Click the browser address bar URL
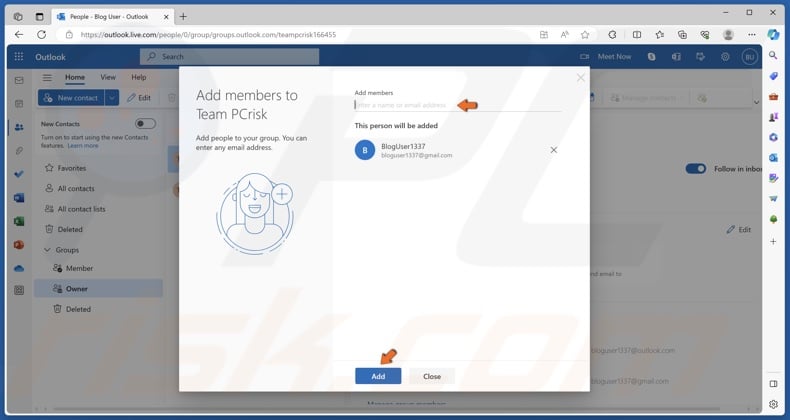790x420 pixels. 208,35
